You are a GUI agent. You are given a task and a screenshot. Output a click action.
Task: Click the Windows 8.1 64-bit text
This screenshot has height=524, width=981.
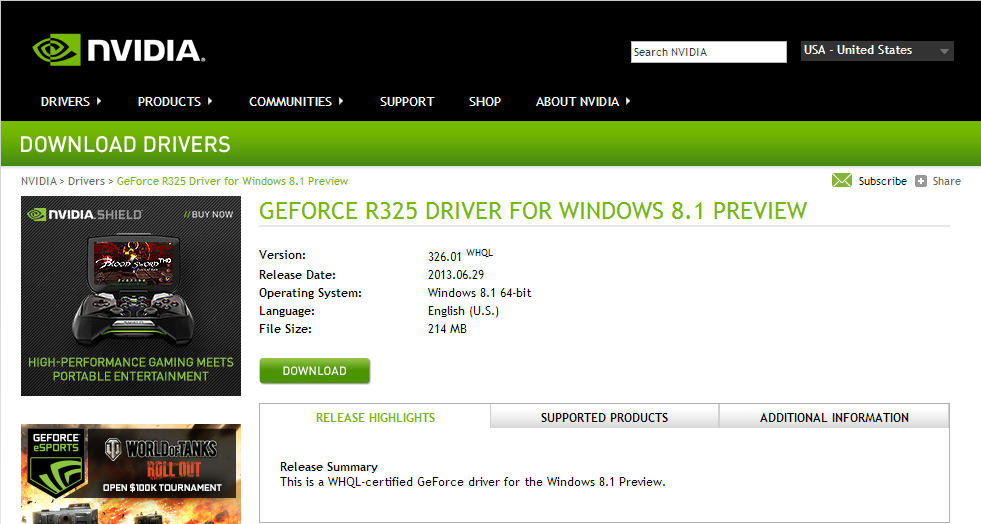click(x=479, y=293)
